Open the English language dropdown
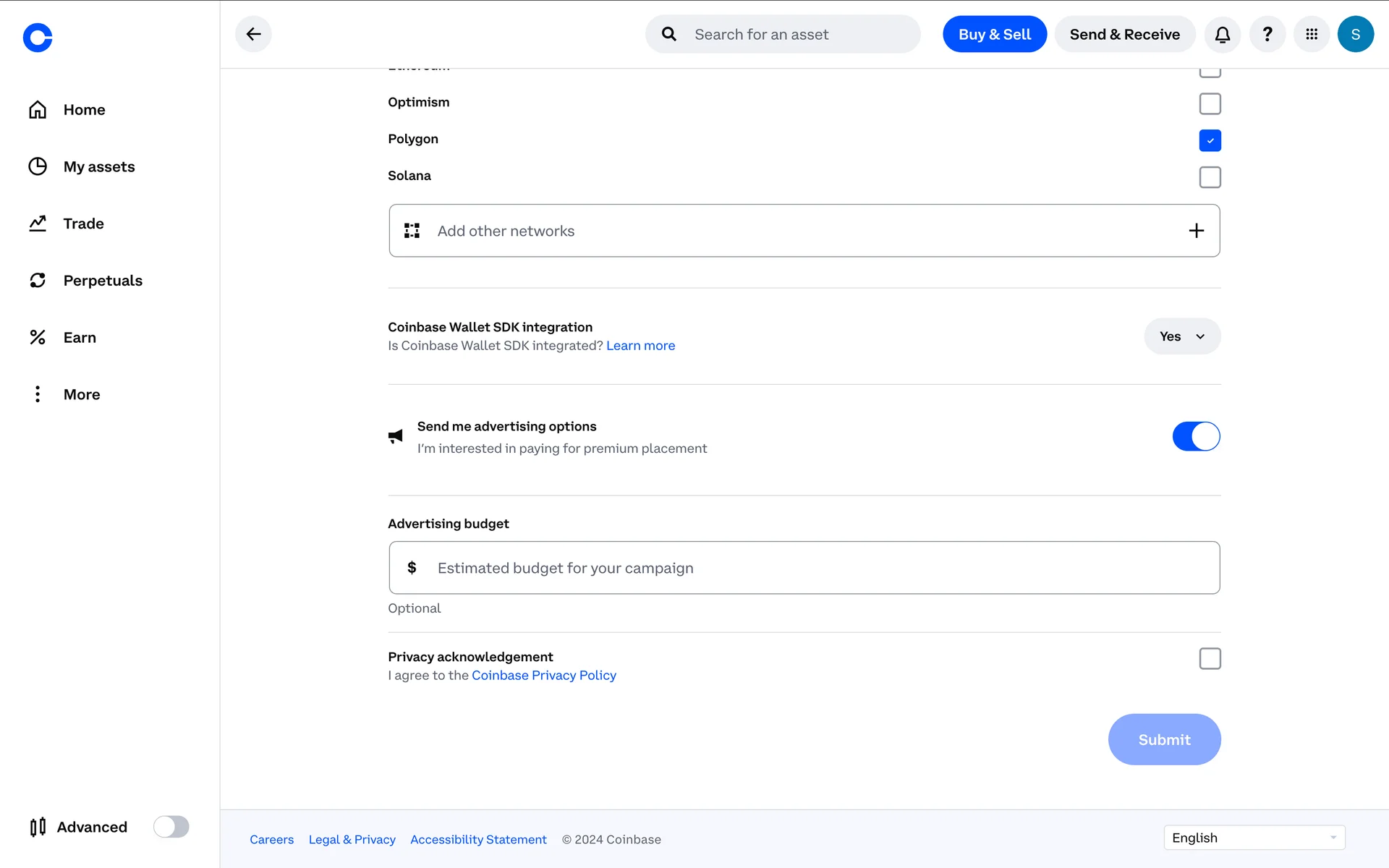Viewport: 1389px width, 868px height. (x=1254, y=838)
